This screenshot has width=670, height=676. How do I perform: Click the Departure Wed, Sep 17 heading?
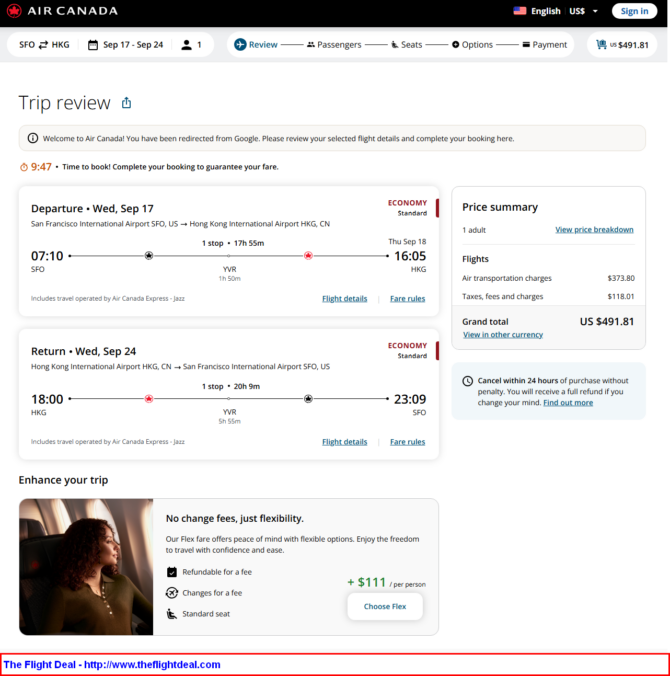(x=92, y=209)
